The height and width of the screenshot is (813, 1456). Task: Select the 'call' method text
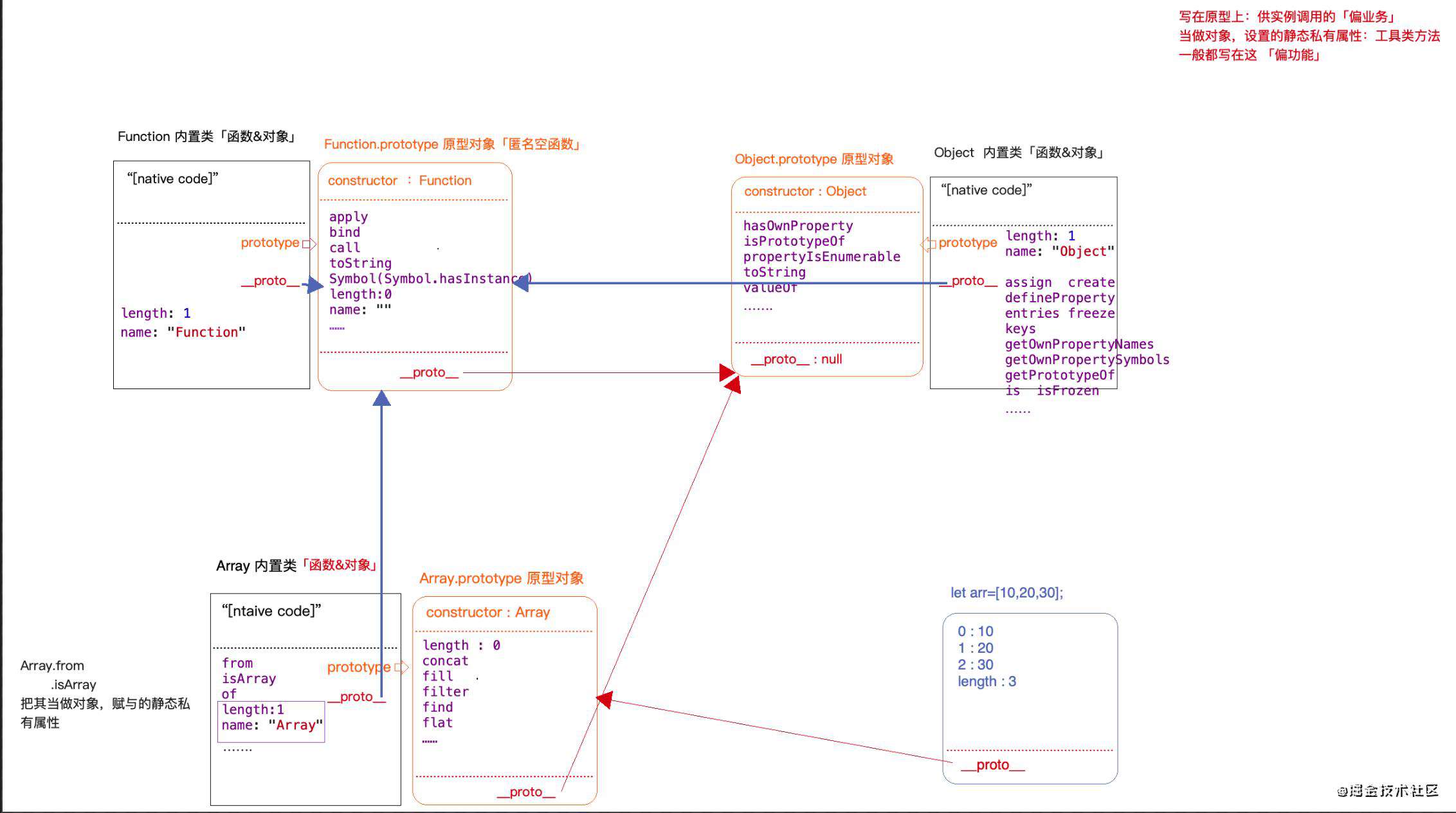pyautogui.click(x=345, y=248)
